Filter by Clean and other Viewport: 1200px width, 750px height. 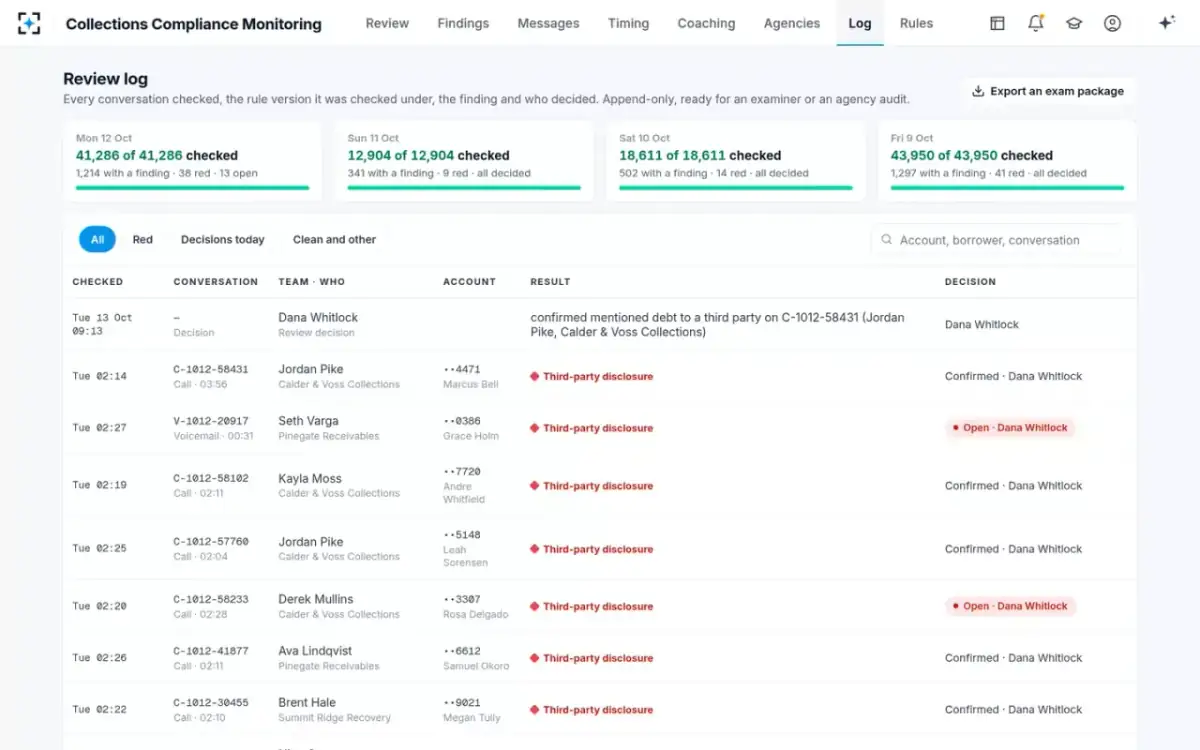coord(334,240)
